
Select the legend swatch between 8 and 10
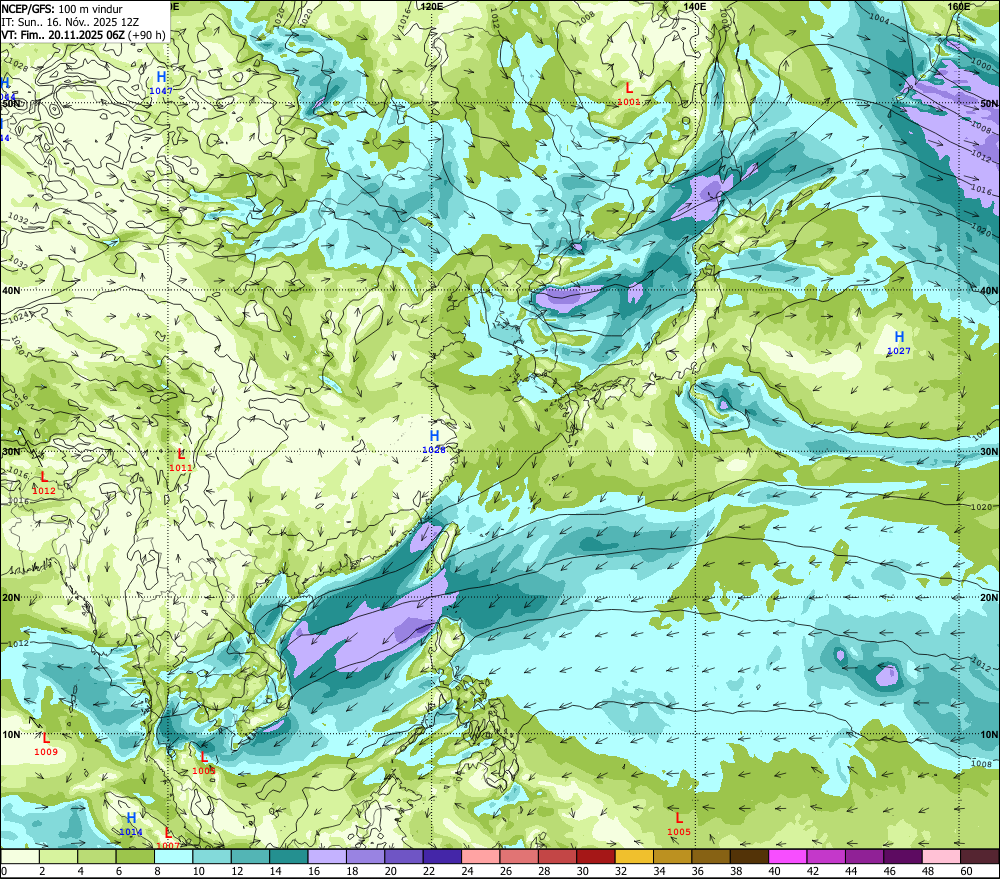(173, 856)
